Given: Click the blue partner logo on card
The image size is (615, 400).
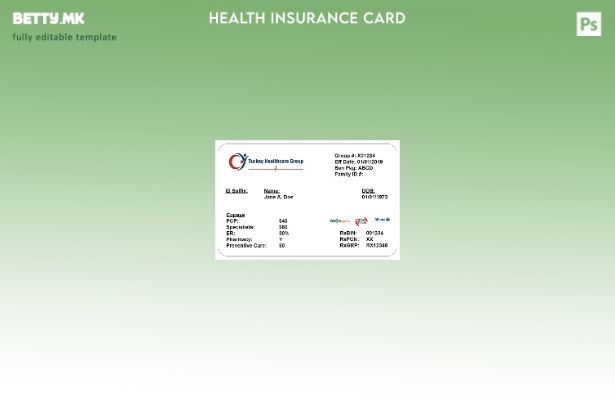Looking at the screenshot, I should click(382, 219).
